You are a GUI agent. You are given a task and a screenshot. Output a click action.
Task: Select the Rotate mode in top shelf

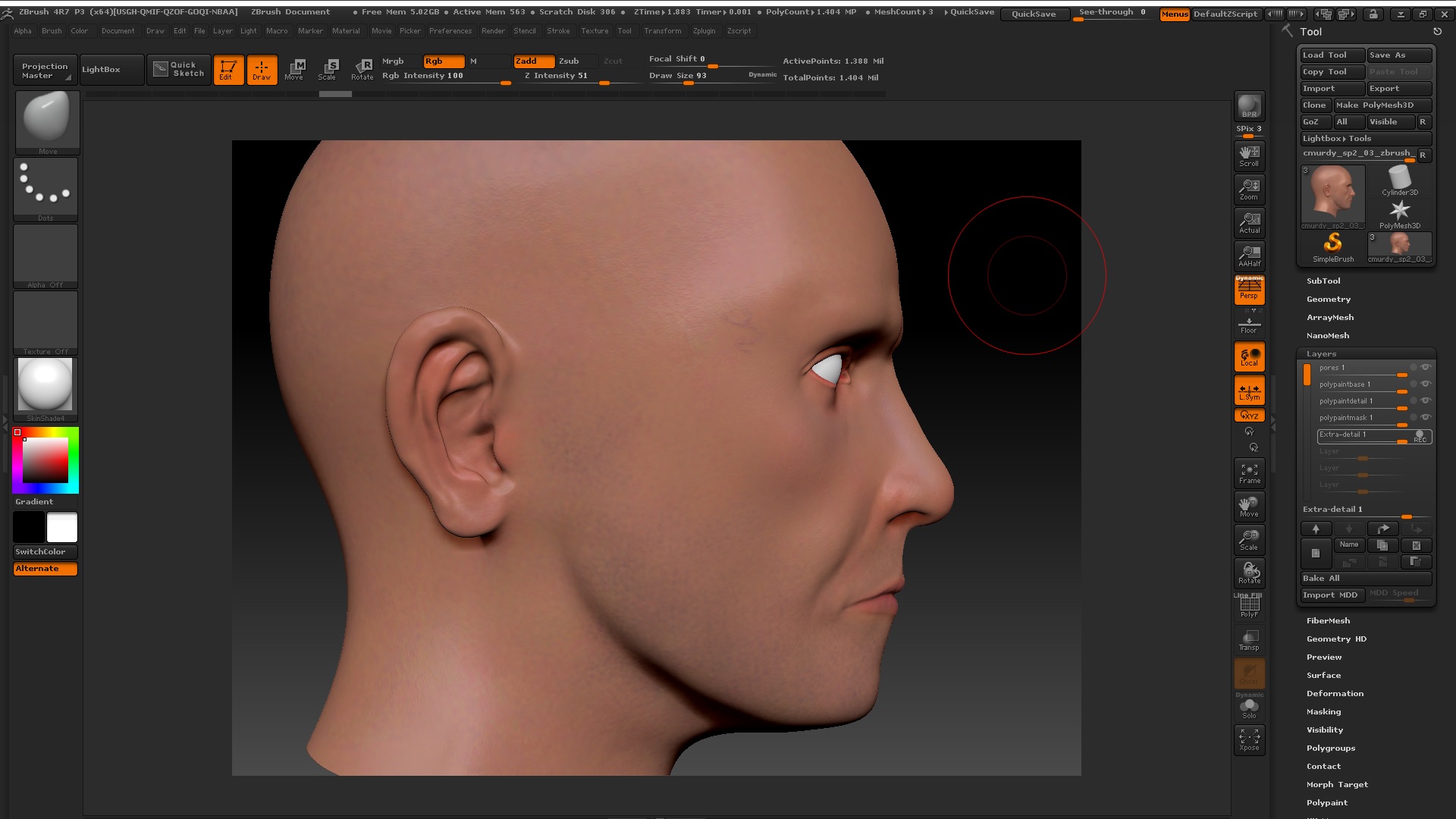click(362, 69)
